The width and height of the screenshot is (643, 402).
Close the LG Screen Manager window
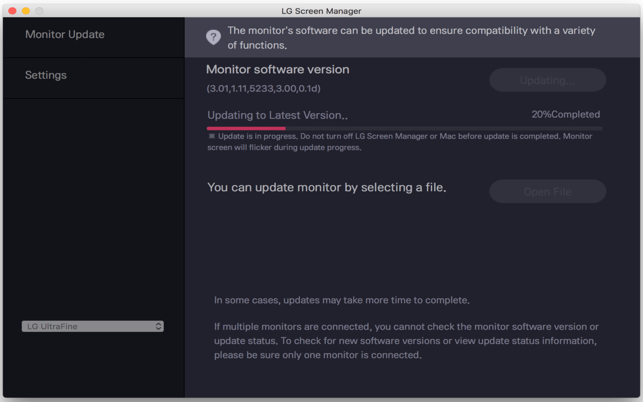(x=12, y=11)
